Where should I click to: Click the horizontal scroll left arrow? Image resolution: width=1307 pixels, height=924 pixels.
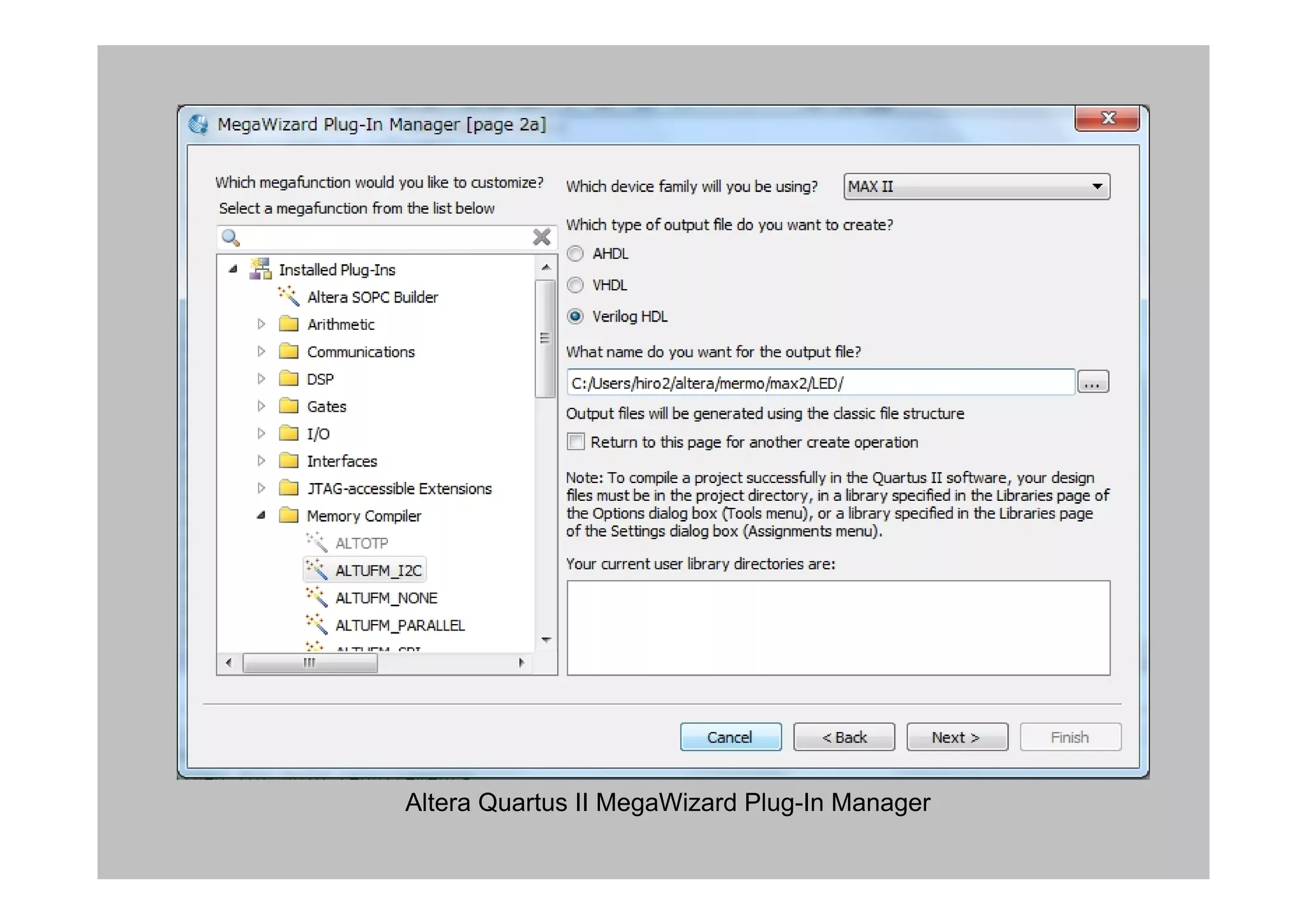[x=228, y=663]
